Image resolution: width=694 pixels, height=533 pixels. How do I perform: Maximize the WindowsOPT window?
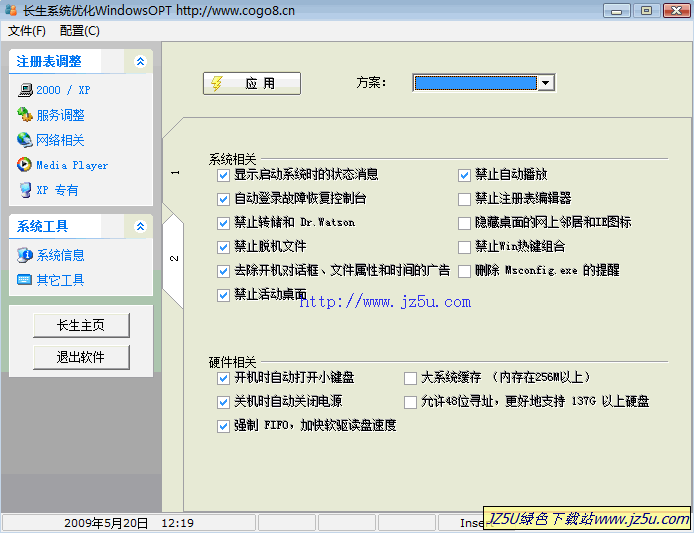click(646, 10)
